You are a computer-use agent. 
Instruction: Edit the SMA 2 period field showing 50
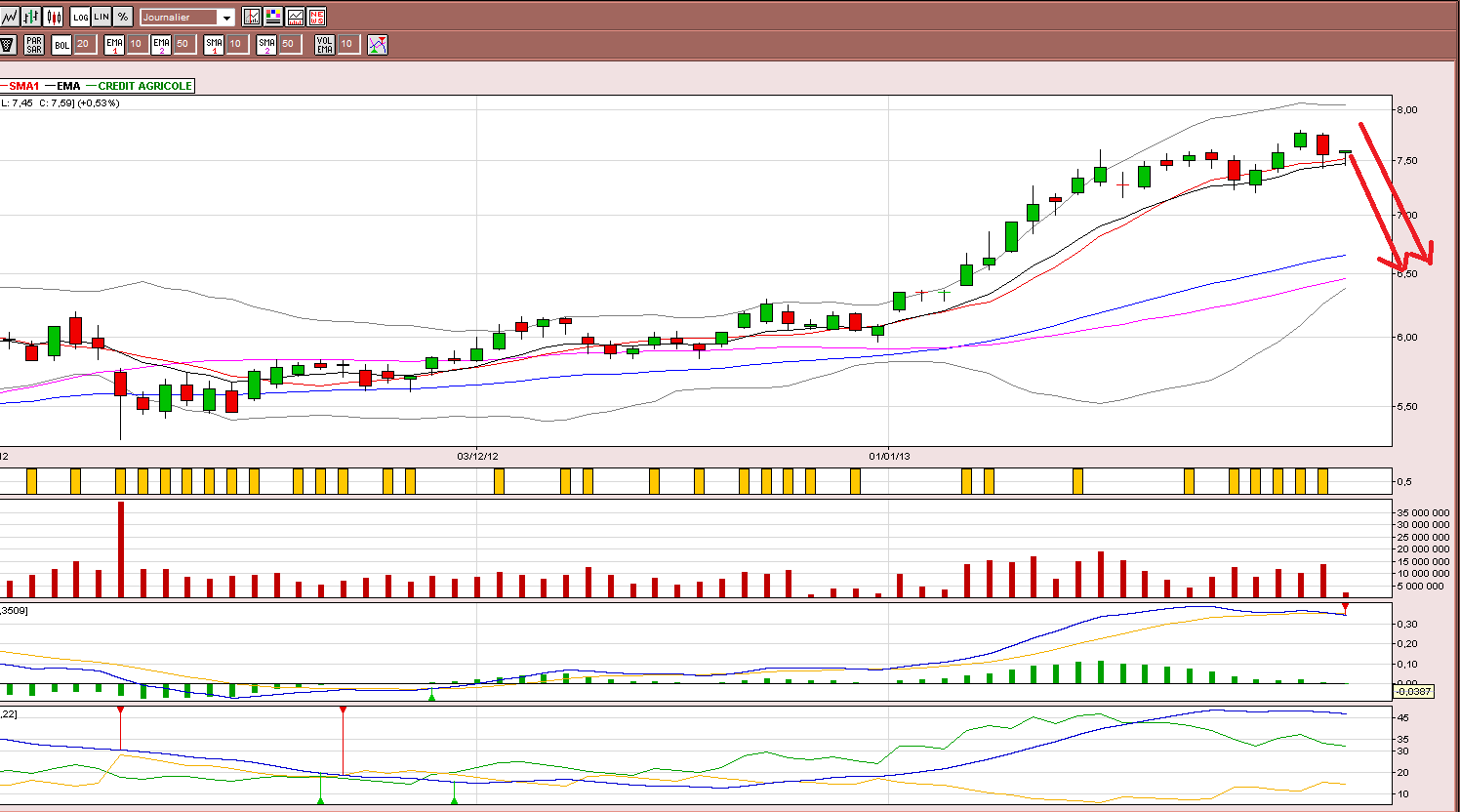pyautogui.click(x=289, y=45)
